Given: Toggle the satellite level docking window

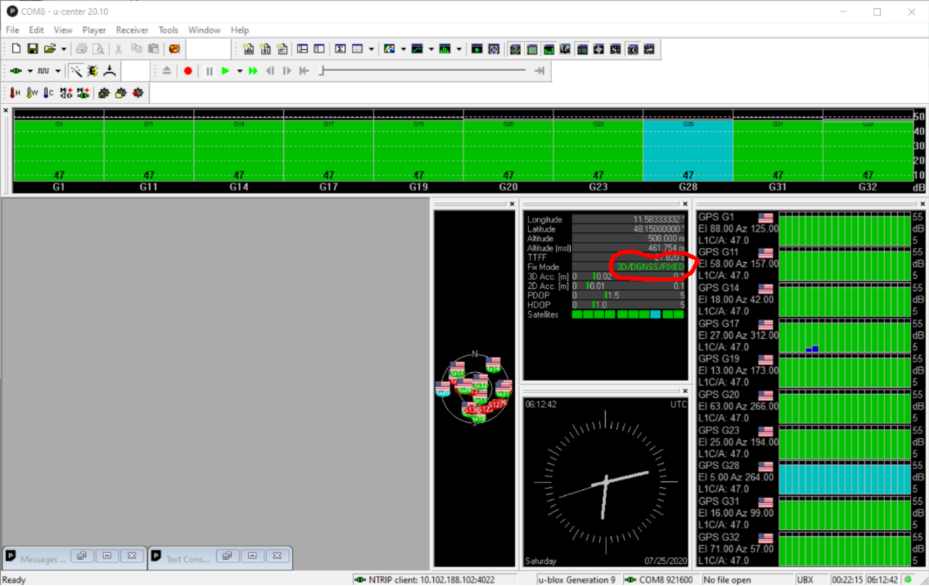Looking at the screenshot, I should 549,49.
